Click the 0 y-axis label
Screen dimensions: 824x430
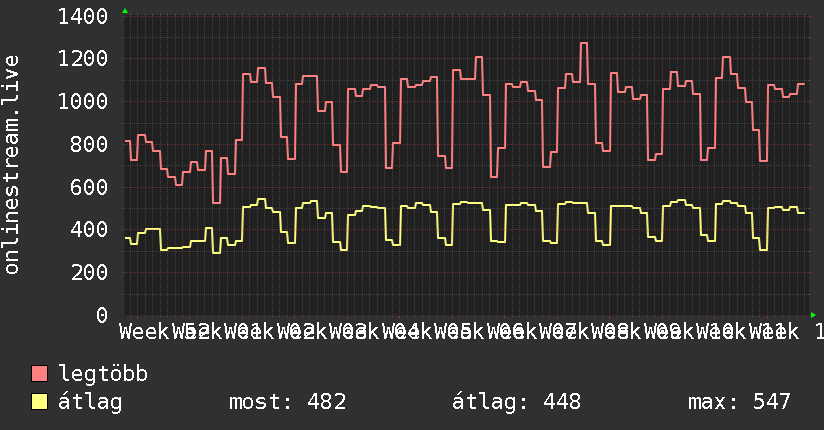pyautogui.click(x=102, y=315)
